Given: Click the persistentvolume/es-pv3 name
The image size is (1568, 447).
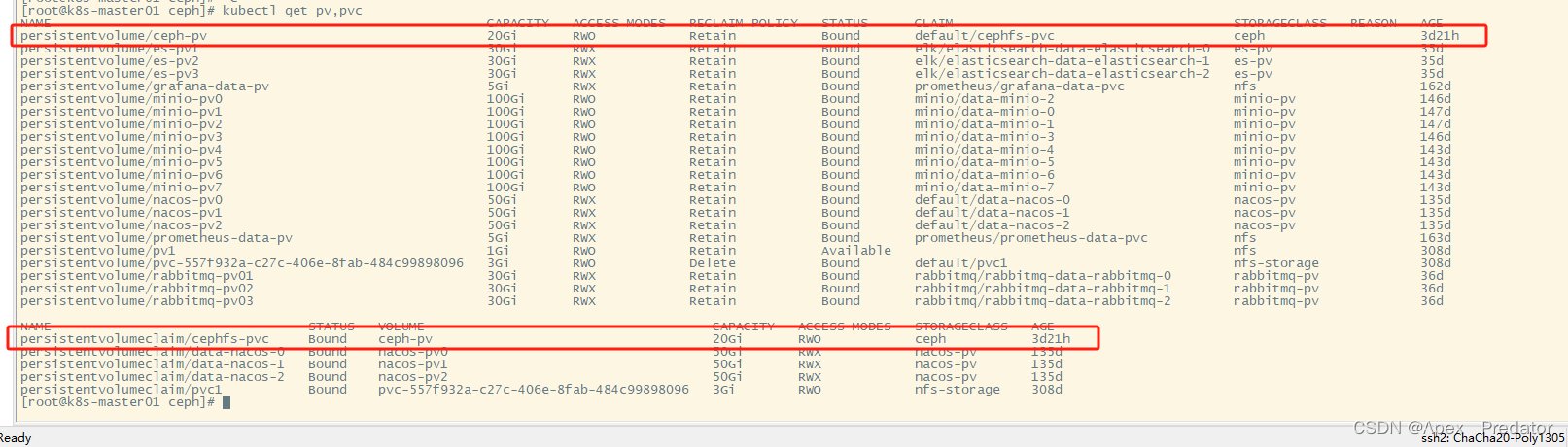Looking at the screenshot, I should 110,74.
